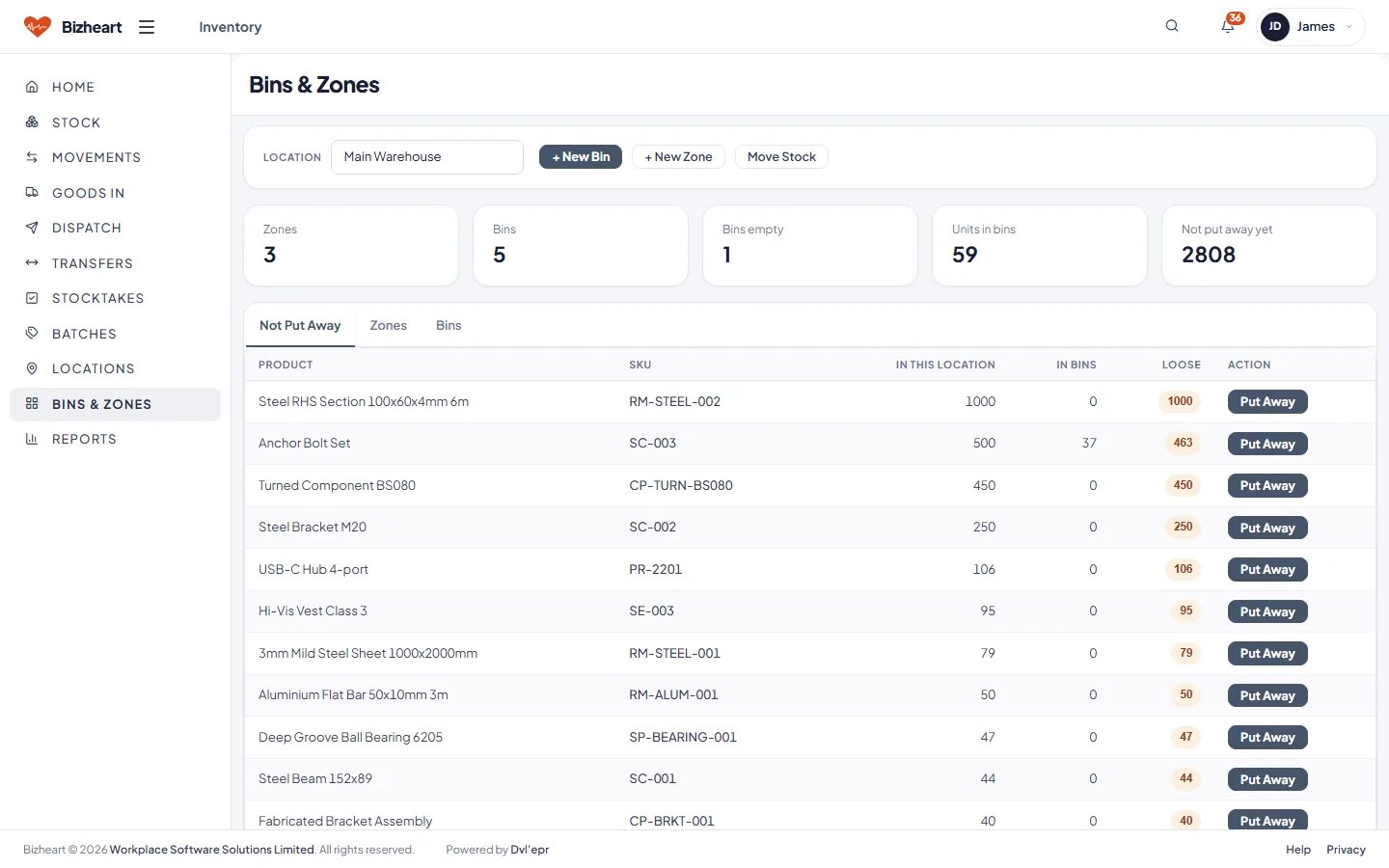The image size is (1389, 868).
Task: Open the search magnifier icon
Action: (x=1172, y=26)
